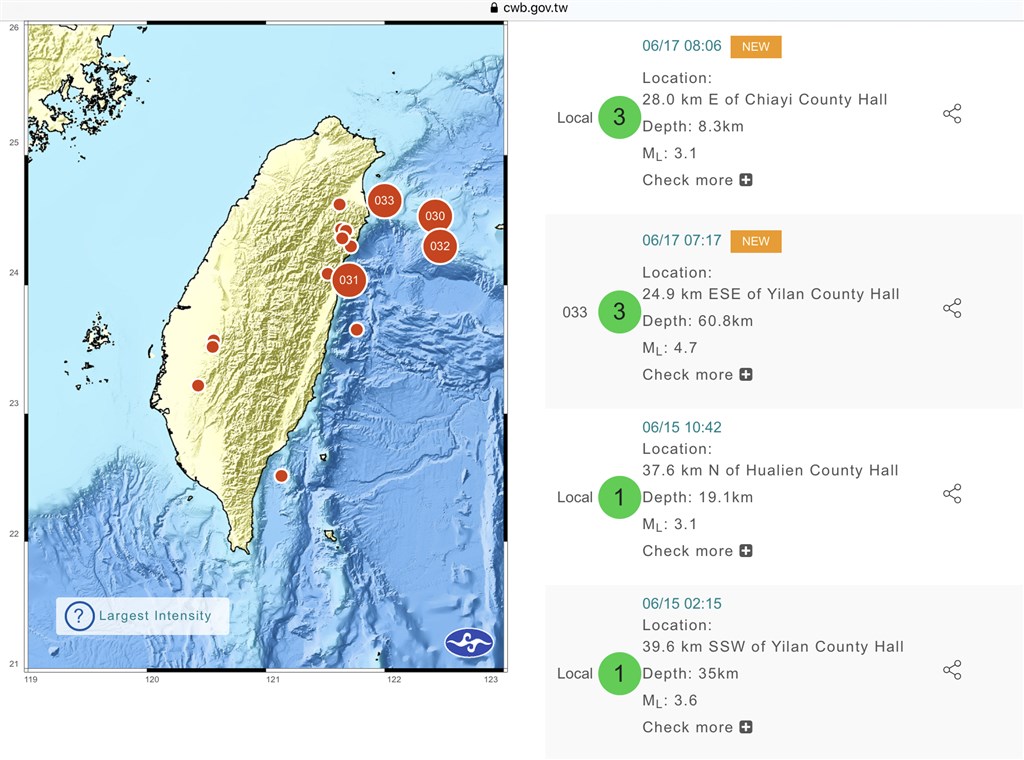Click the green intensity 3 circle for Chiayi quake
The width and height of the screenshot is (1024, 760).
[619, 117]
